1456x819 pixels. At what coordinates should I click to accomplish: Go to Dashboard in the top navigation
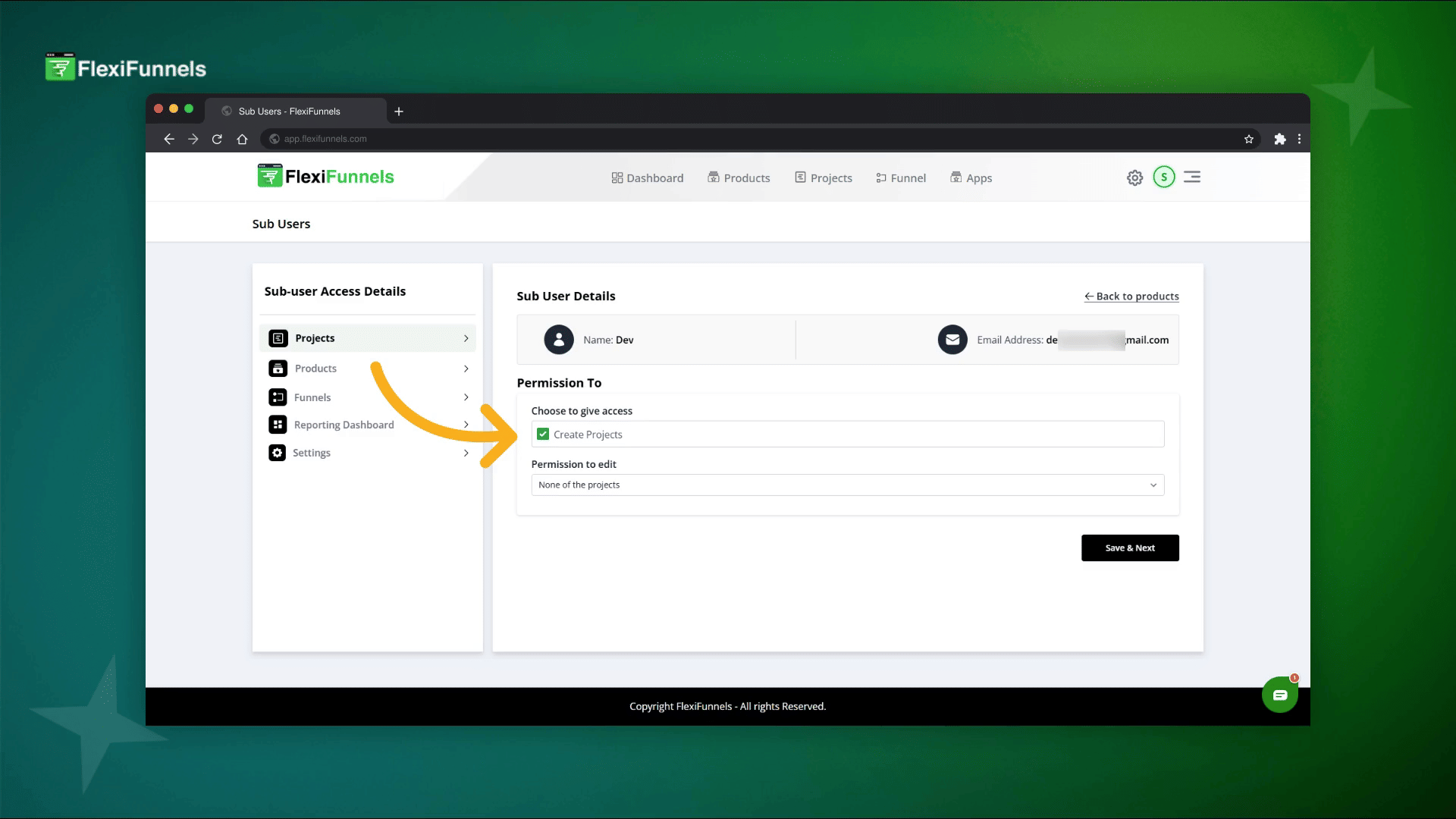pos(647,178)
